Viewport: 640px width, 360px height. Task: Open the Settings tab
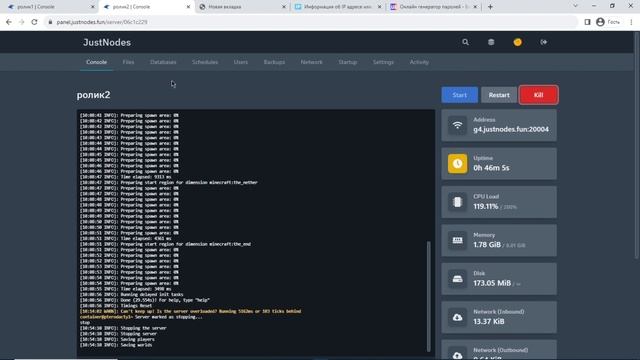pyautogui.click(x=383, y=62)
